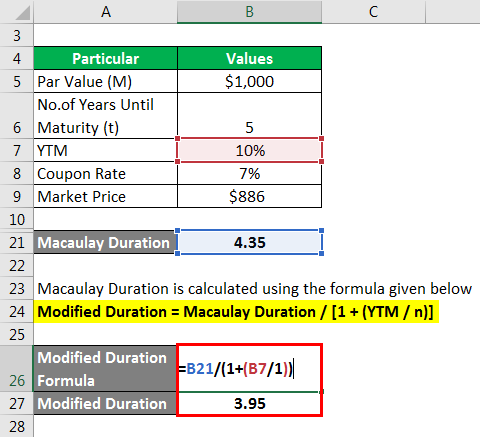
Task: Click the '=B21/(1+(B7/1))' formula cell
Action: (x=249, y=369)
